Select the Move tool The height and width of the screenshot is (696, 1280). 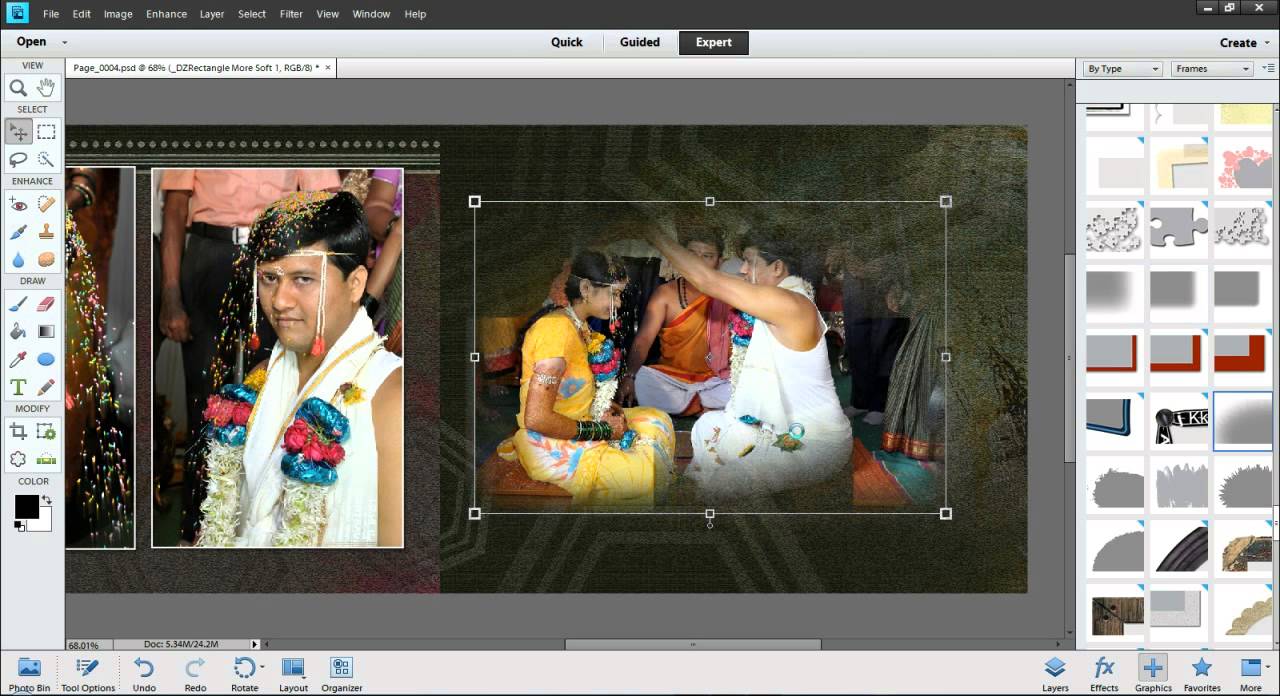point(18,131)
